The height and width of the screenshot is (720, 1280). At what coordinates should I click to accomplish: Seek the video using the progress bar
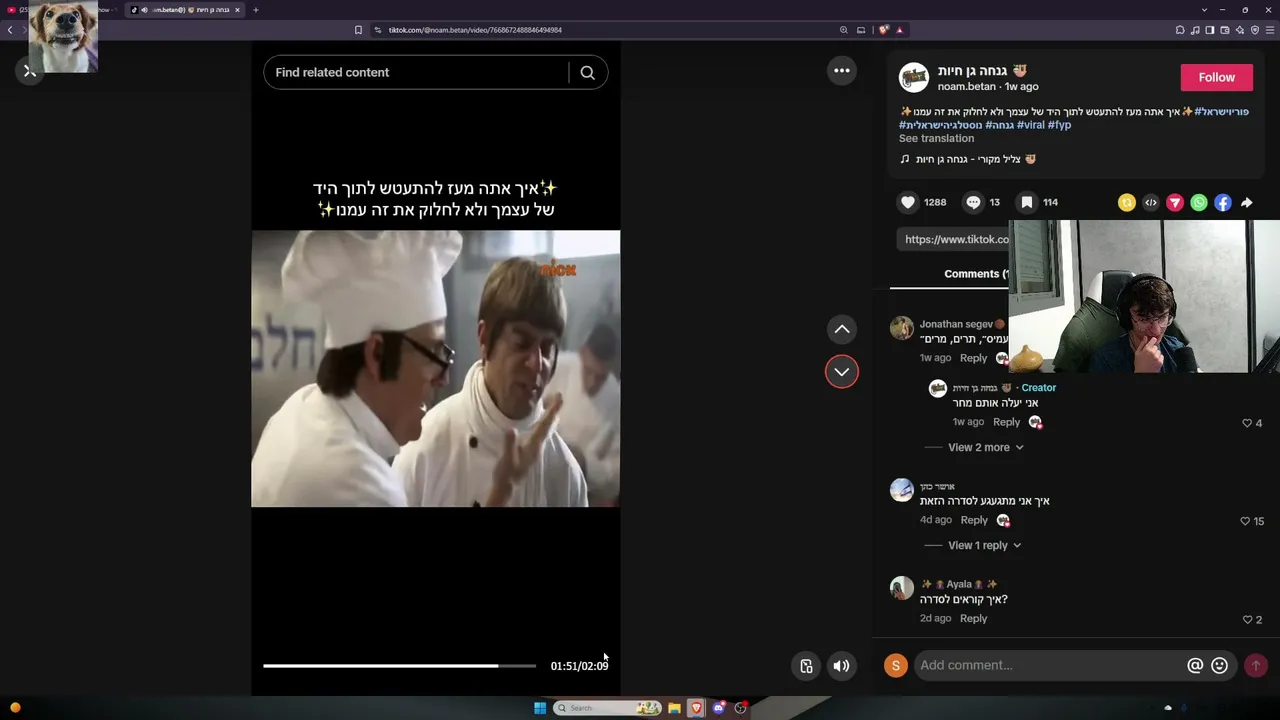[399, 665]
